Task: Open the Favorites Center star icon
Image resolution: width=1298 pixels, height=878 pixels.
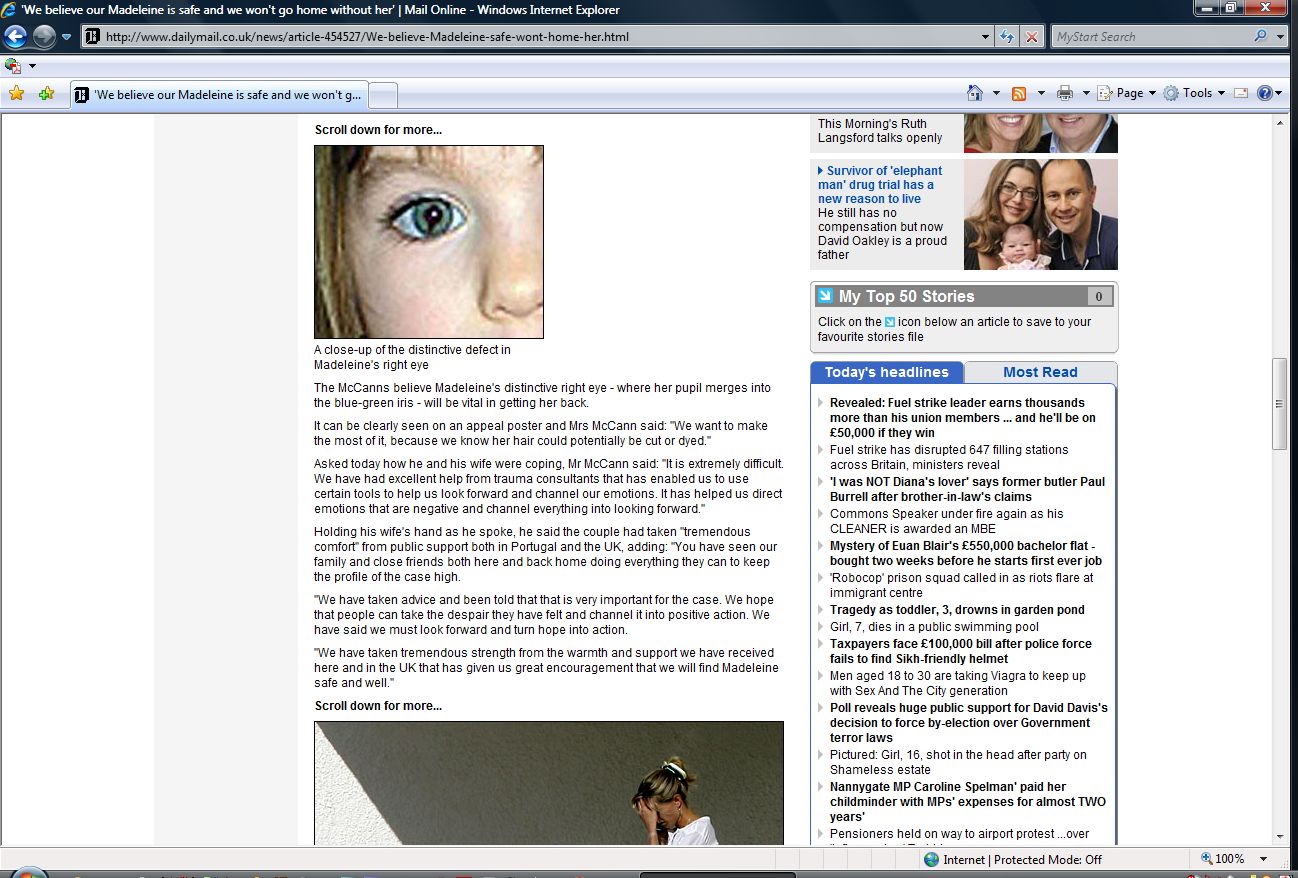Action: (x=16, y=94)
